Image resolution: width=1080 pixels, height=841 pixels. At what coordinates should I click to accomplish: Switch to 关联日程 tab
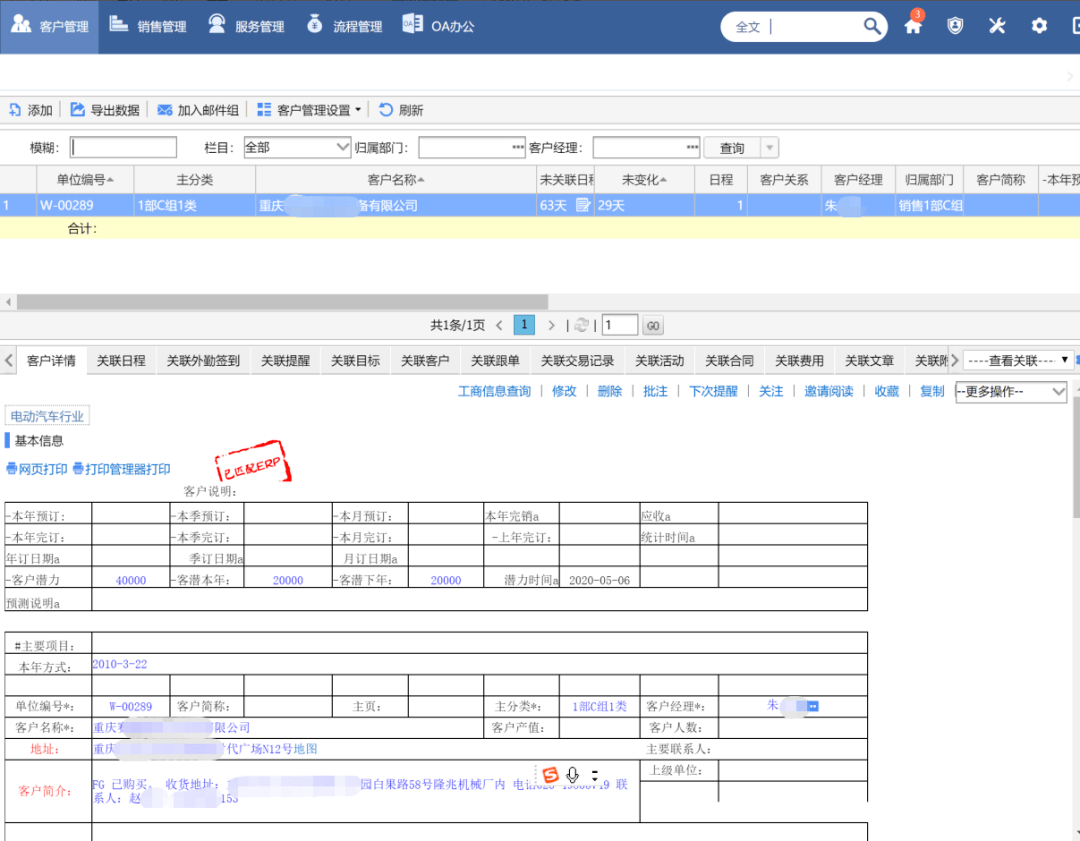(121, 361)
